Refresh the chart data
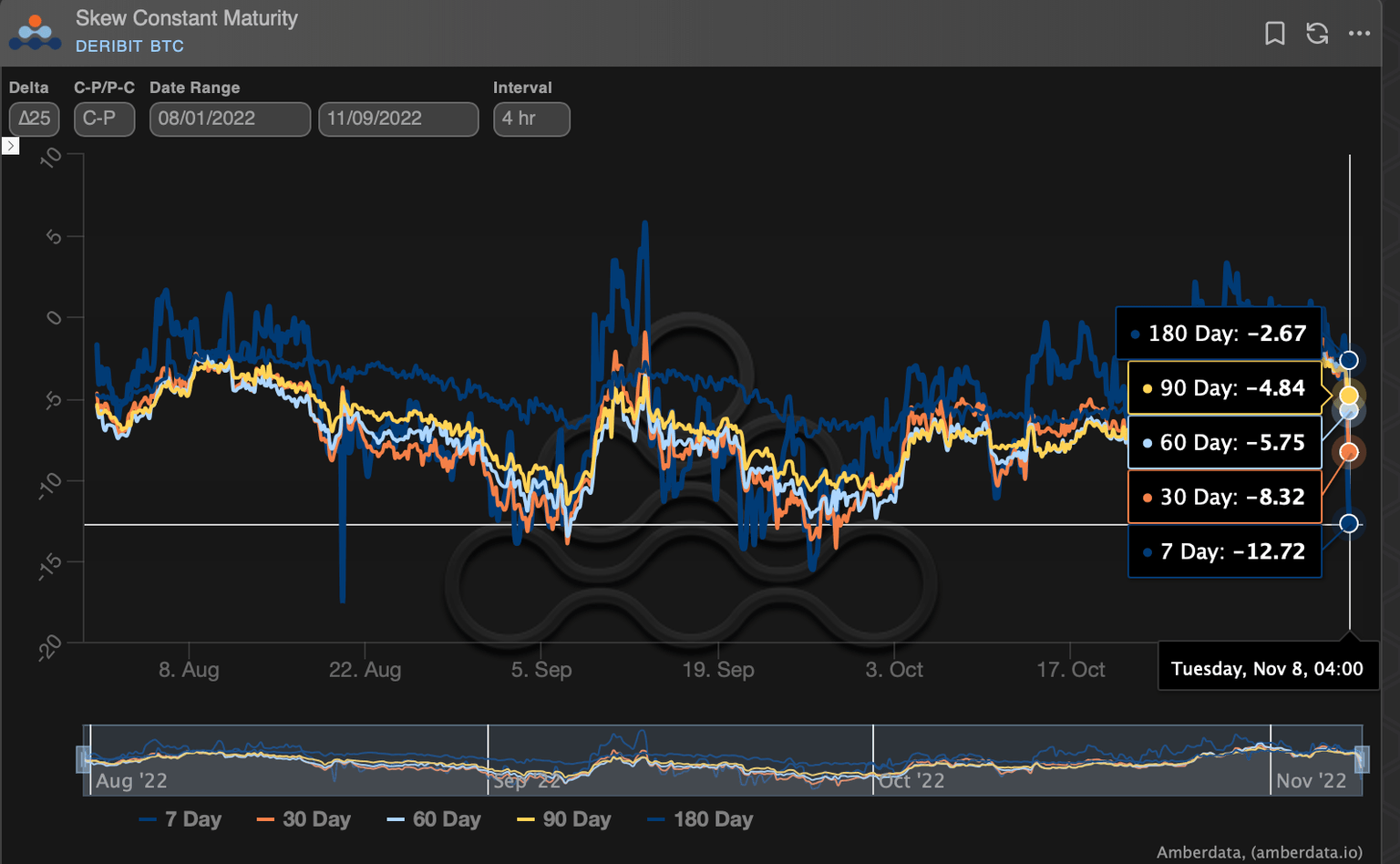 (1316, 34)
